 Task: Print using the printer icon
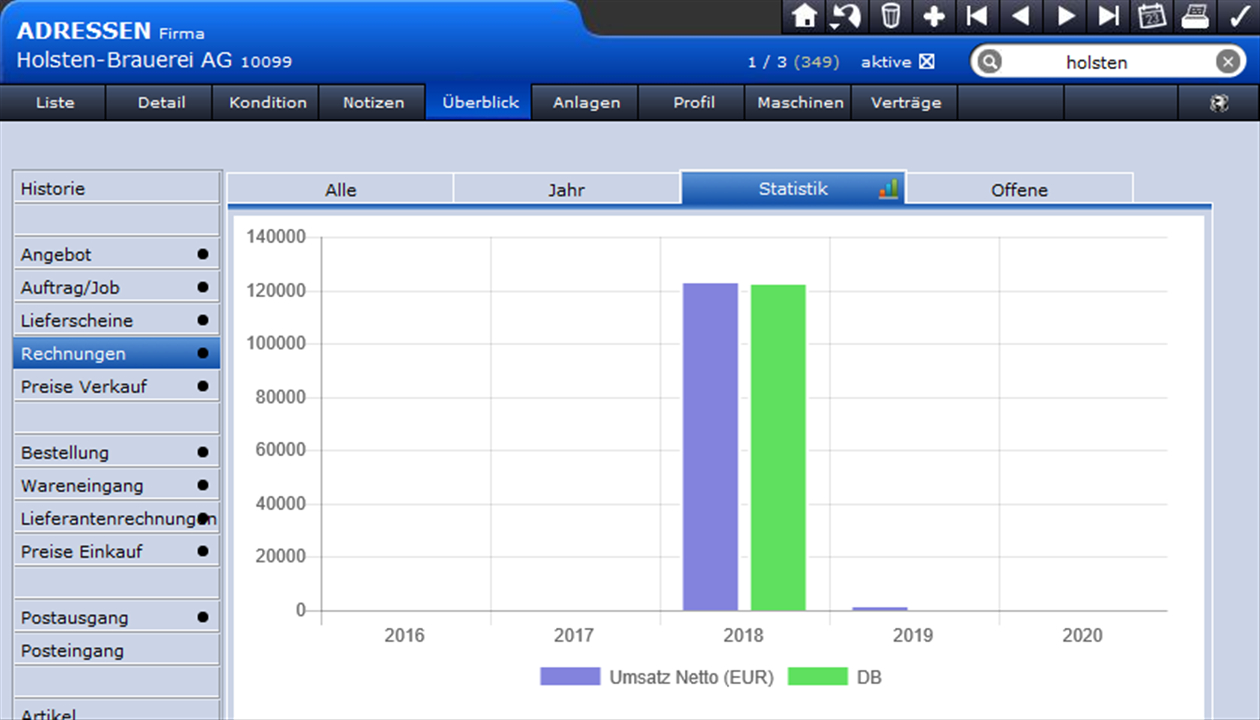(1195, 16)
